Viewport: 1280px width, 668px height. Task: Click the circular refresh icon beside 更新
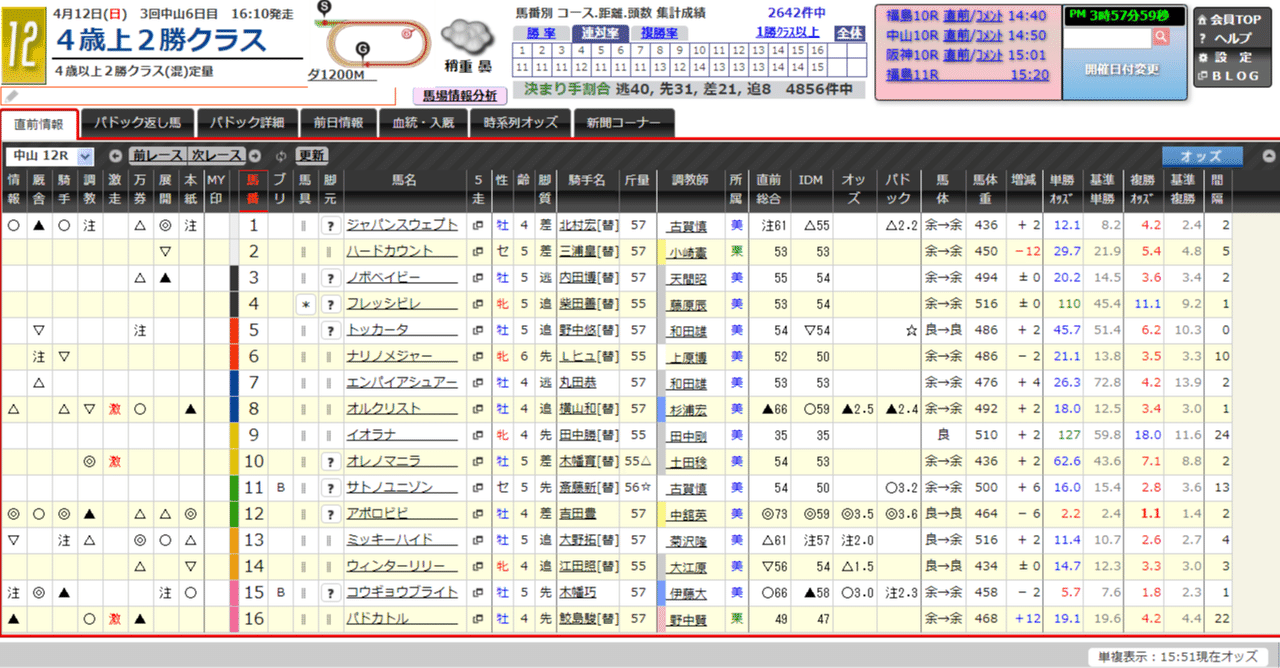click(281, 156)
